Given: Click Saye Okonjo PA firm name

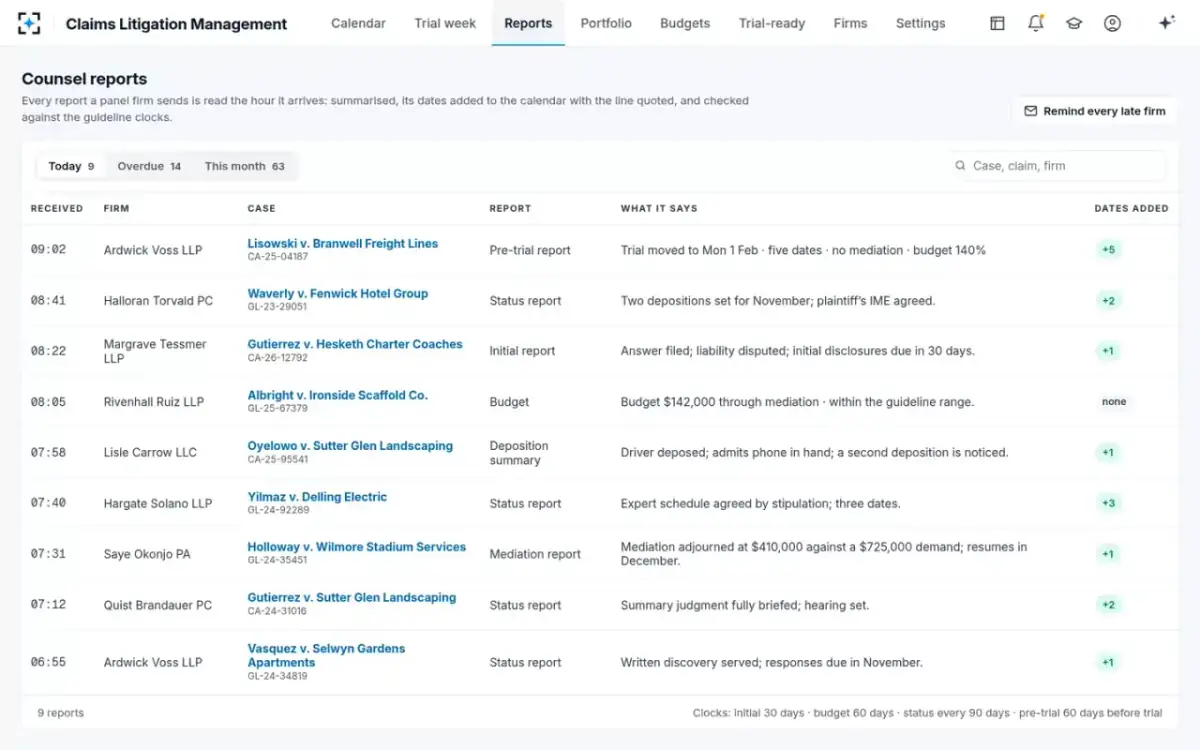Looking at the screenshot, I should pyautogui.click(x=147, y=554).
